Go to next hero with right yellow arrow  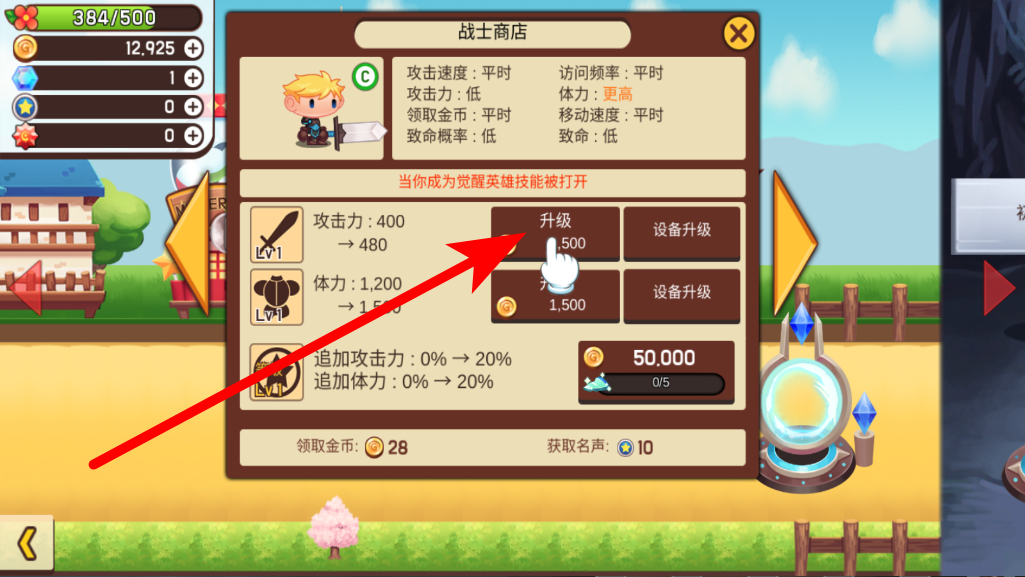(x=795, y=244)
